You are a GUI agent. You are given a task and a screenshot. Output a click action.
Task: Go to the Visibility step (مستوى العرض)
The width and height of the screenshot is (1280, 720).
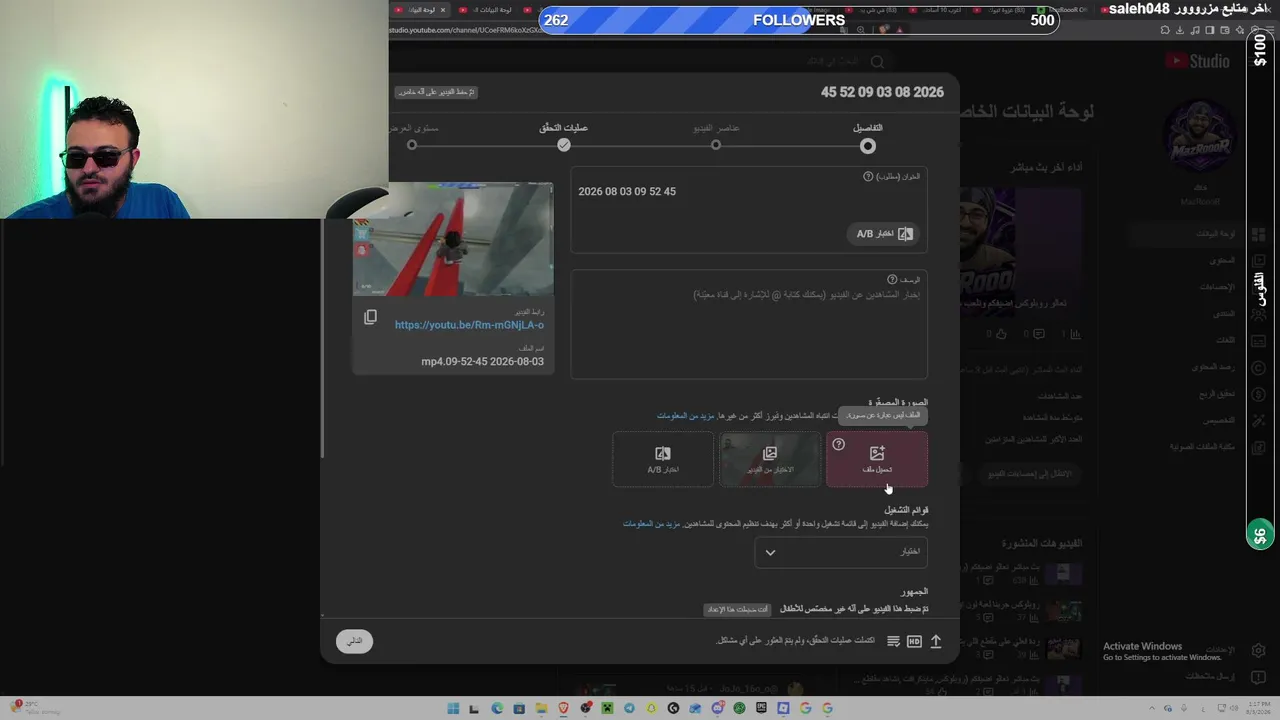click(412, 137)
